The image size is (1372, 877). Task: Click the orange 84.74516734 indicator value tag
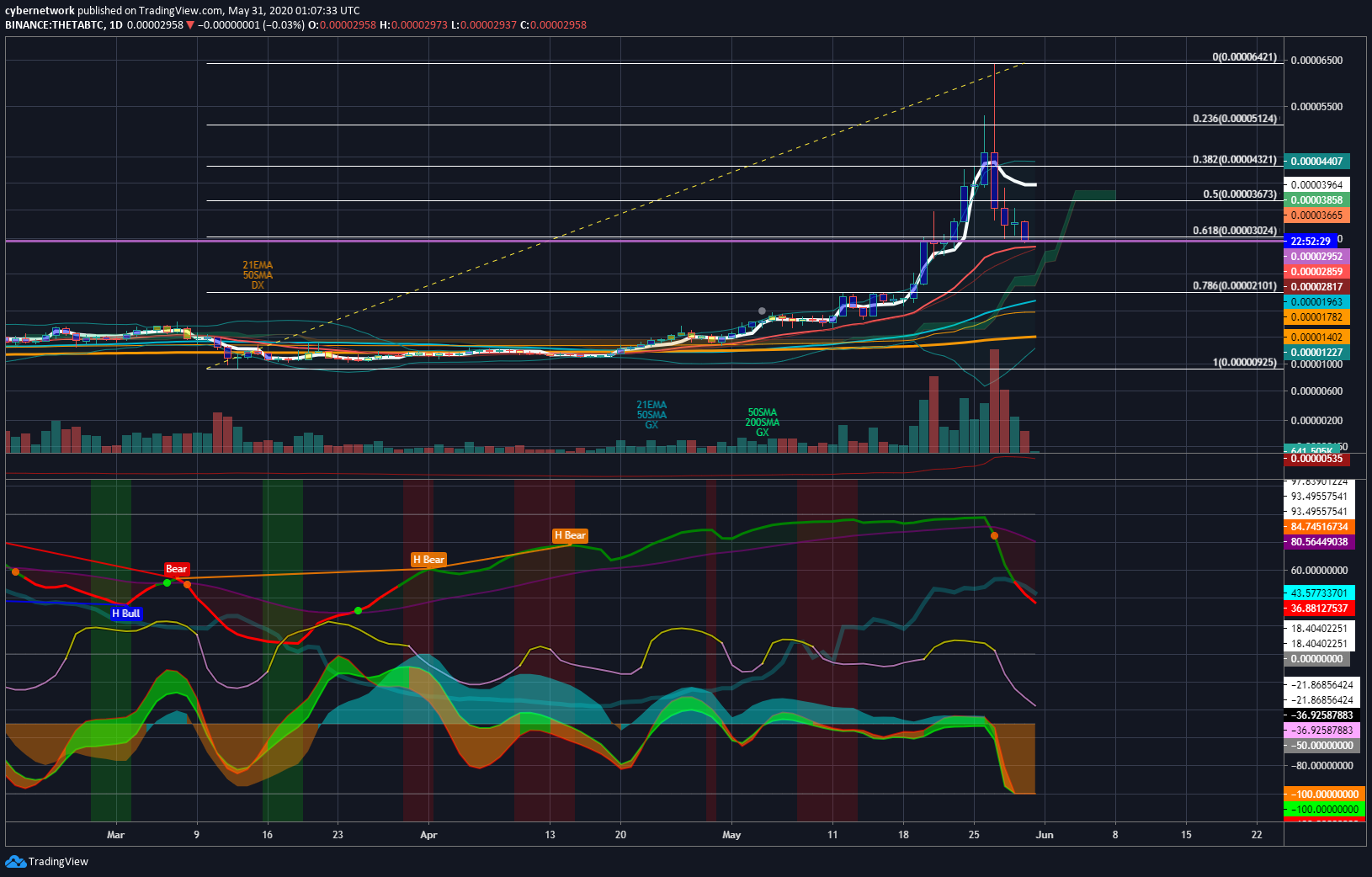pyautogui.click(x=1319, y=527)
